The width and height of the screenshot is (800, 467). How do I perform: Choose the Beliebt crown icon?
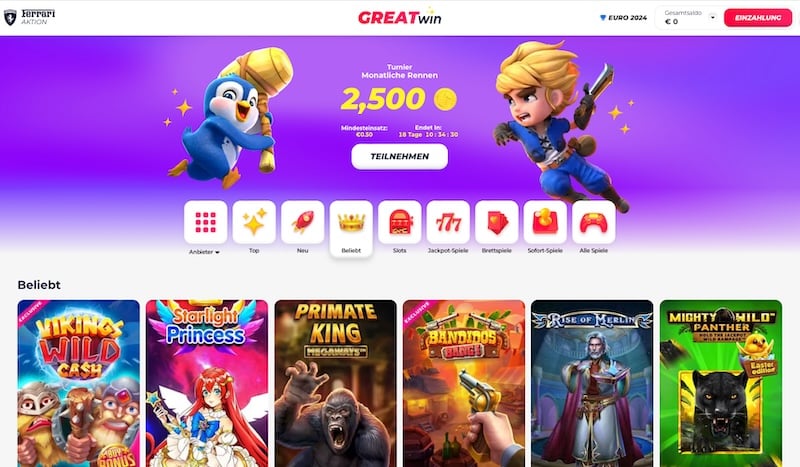(x=351, y=222)
